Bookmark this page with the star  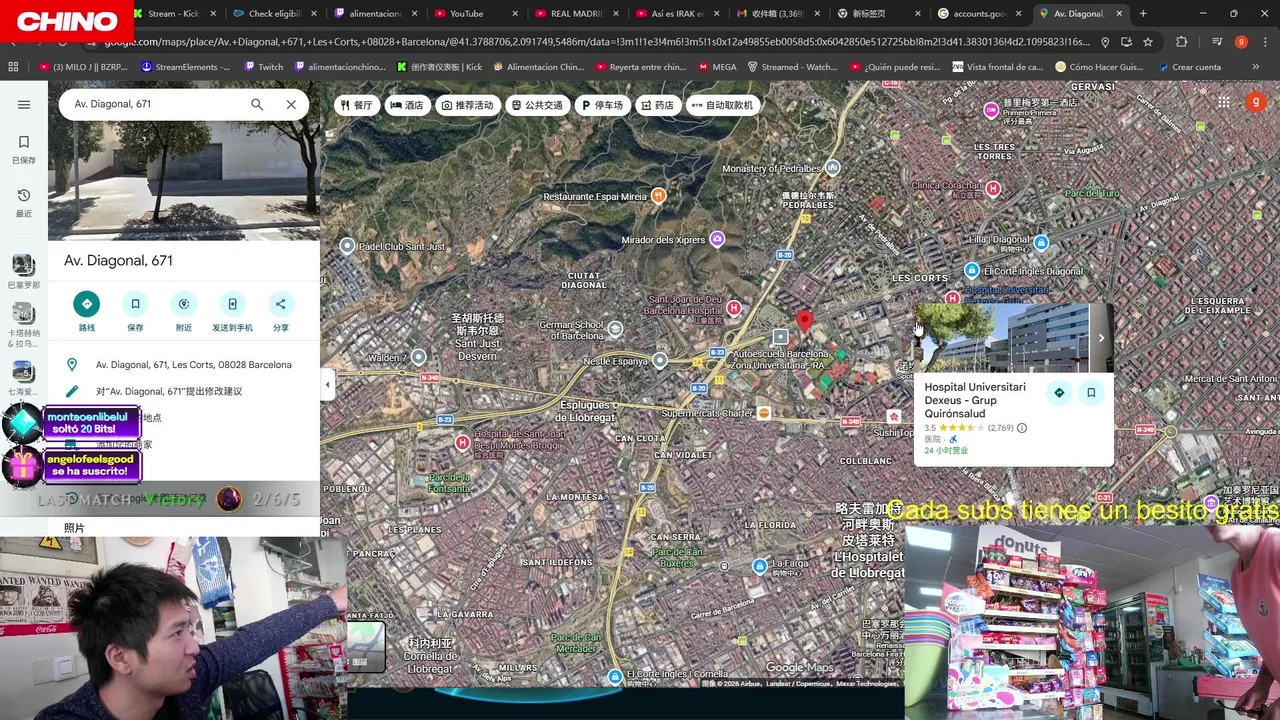point(1148,42)
